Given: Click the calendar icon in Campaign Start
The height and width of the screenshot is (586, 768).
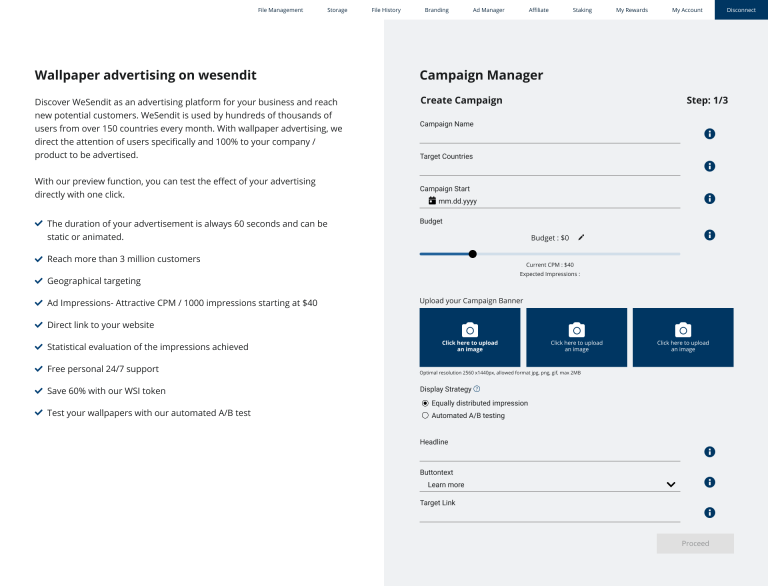Looking at the screenshot, I should tap(432, 200).
